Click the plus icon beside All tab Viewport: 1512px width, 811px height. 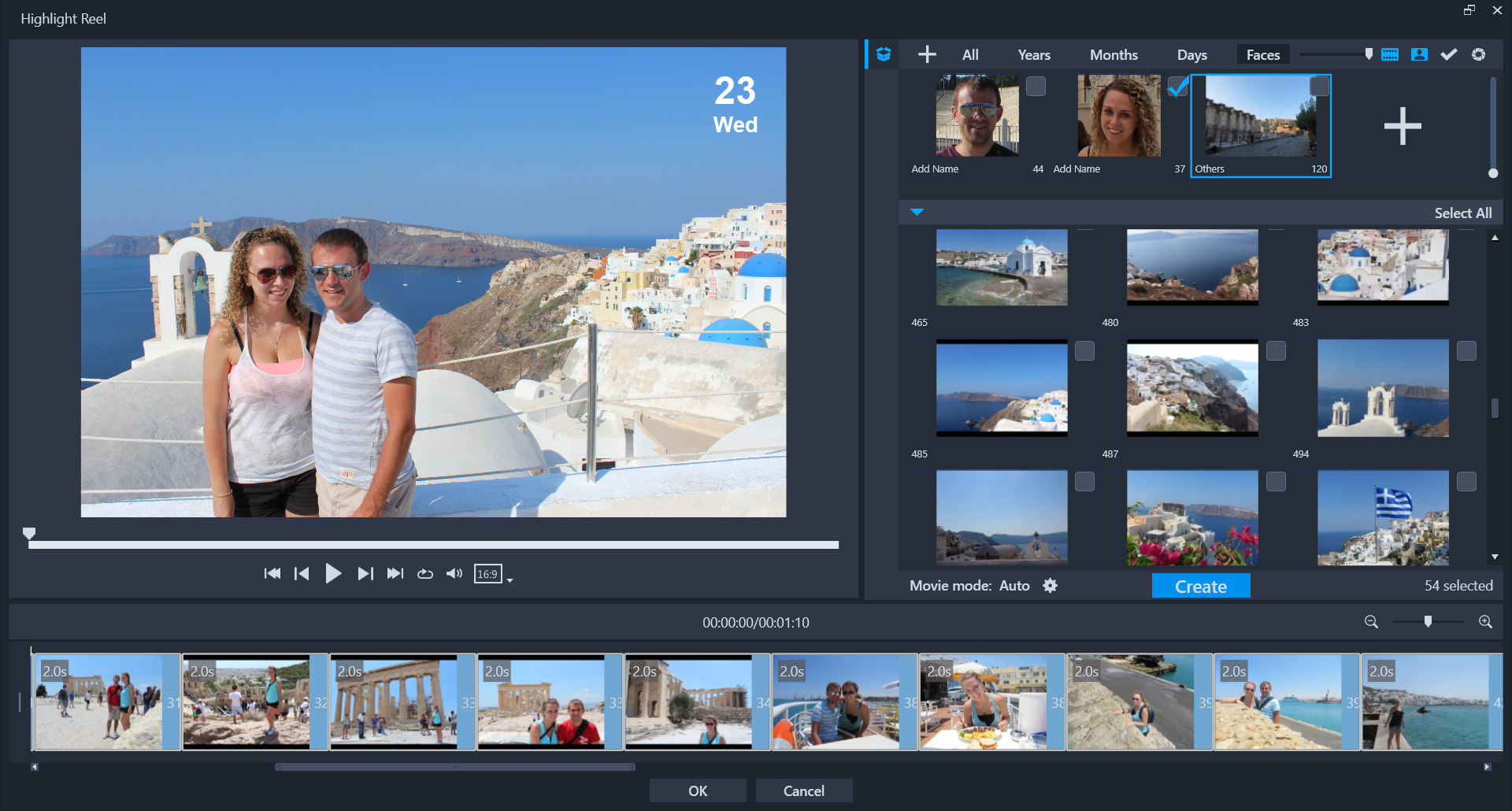(927, 54)
